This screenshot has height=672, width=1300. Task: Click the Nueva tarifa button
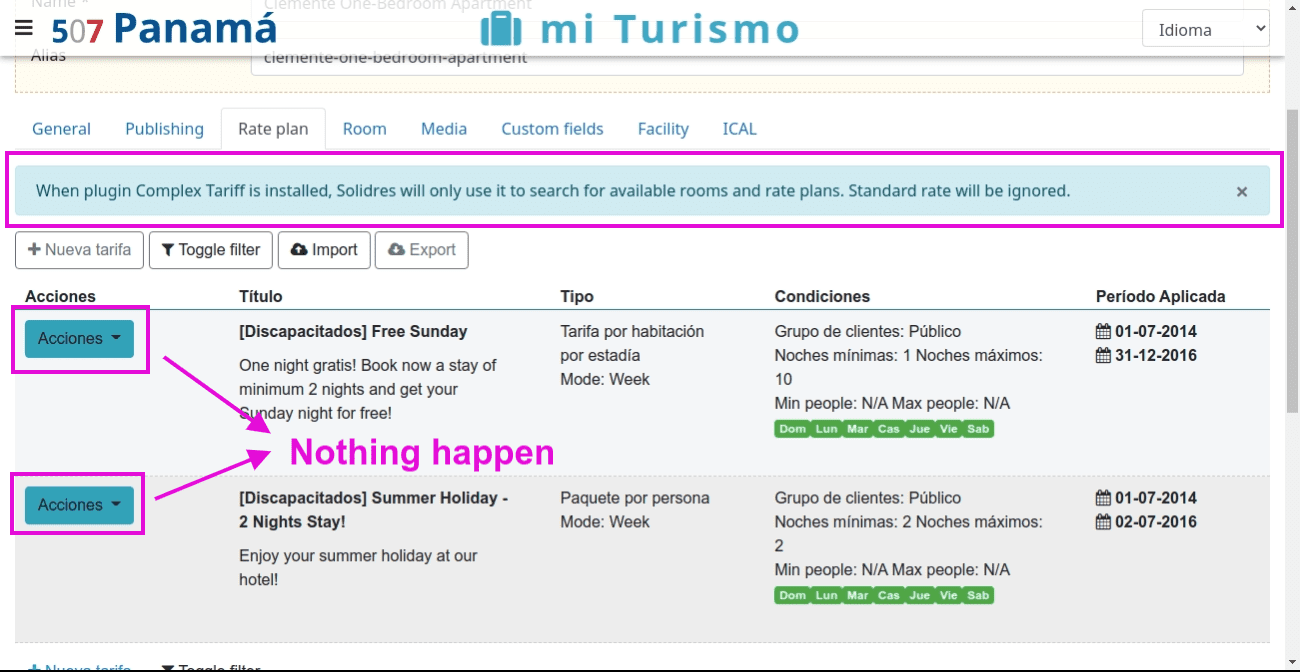(x=80, y=250)
